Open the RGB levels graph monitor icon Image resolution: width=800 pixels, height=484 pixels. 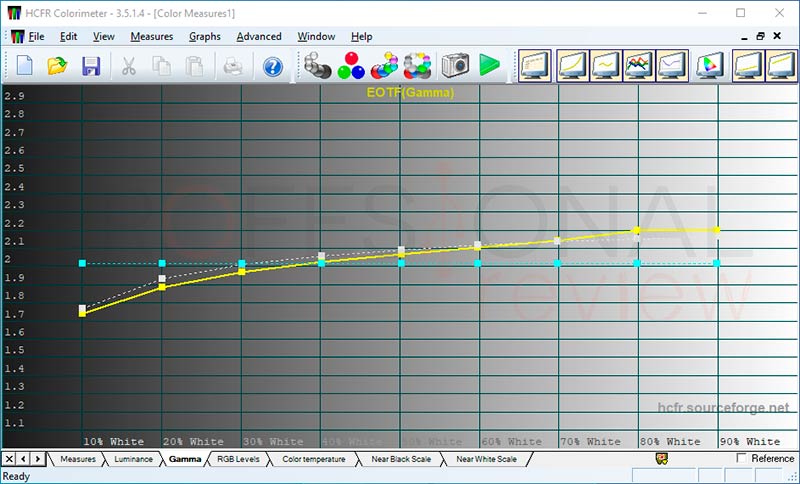point(639,66)
